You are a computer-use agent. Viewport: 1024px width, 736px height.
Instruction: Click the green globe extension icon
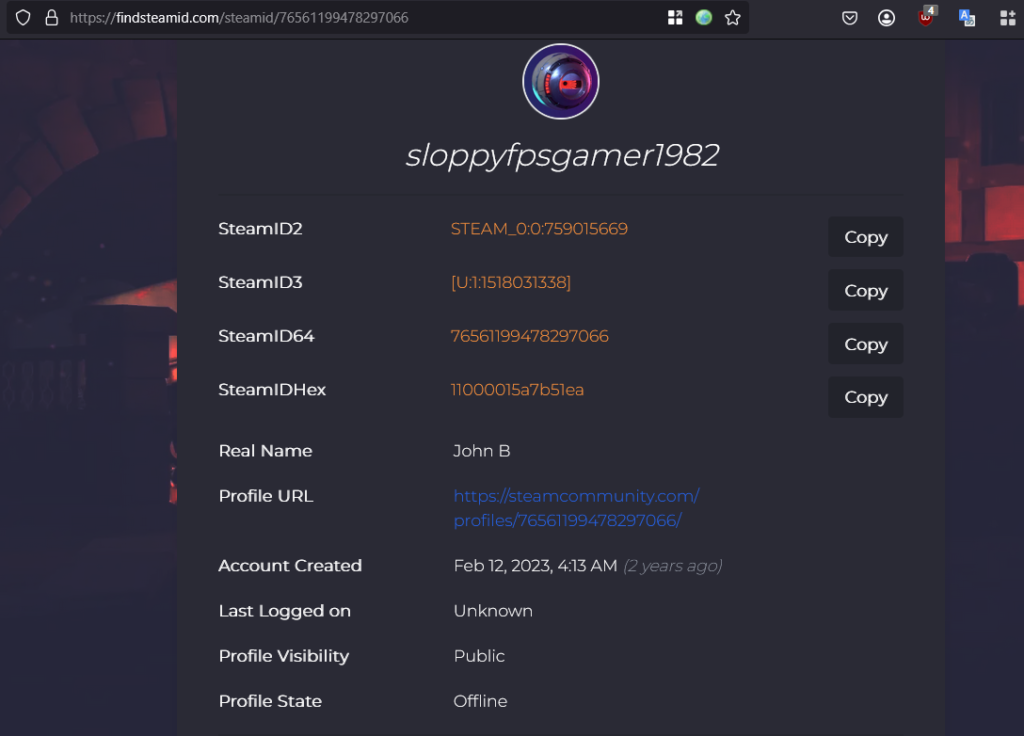(703, 18)
